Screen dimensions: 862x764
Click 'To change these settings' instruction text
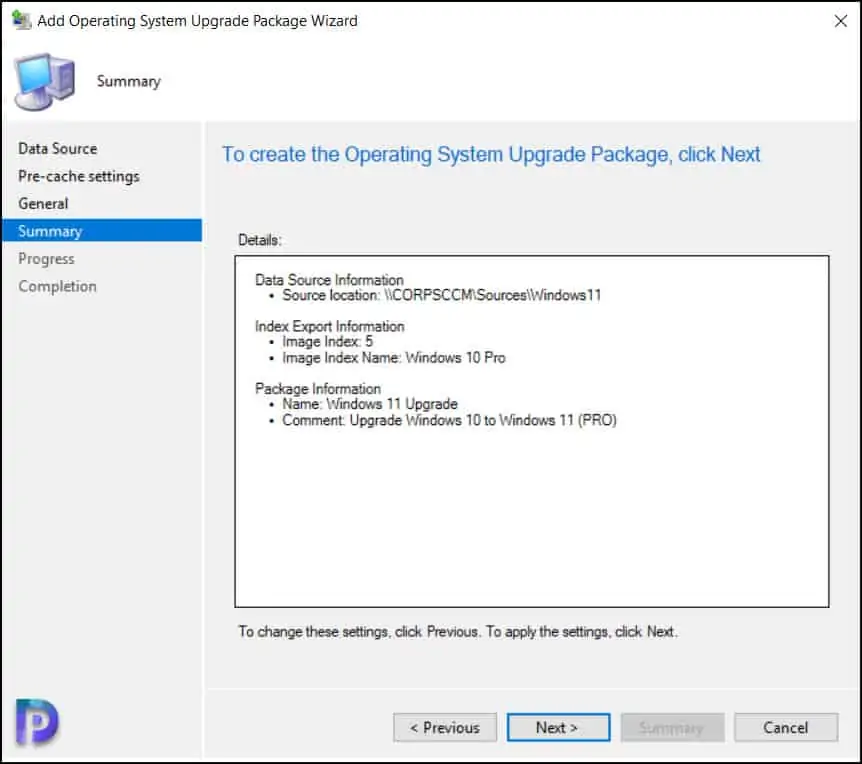[458, 632]
